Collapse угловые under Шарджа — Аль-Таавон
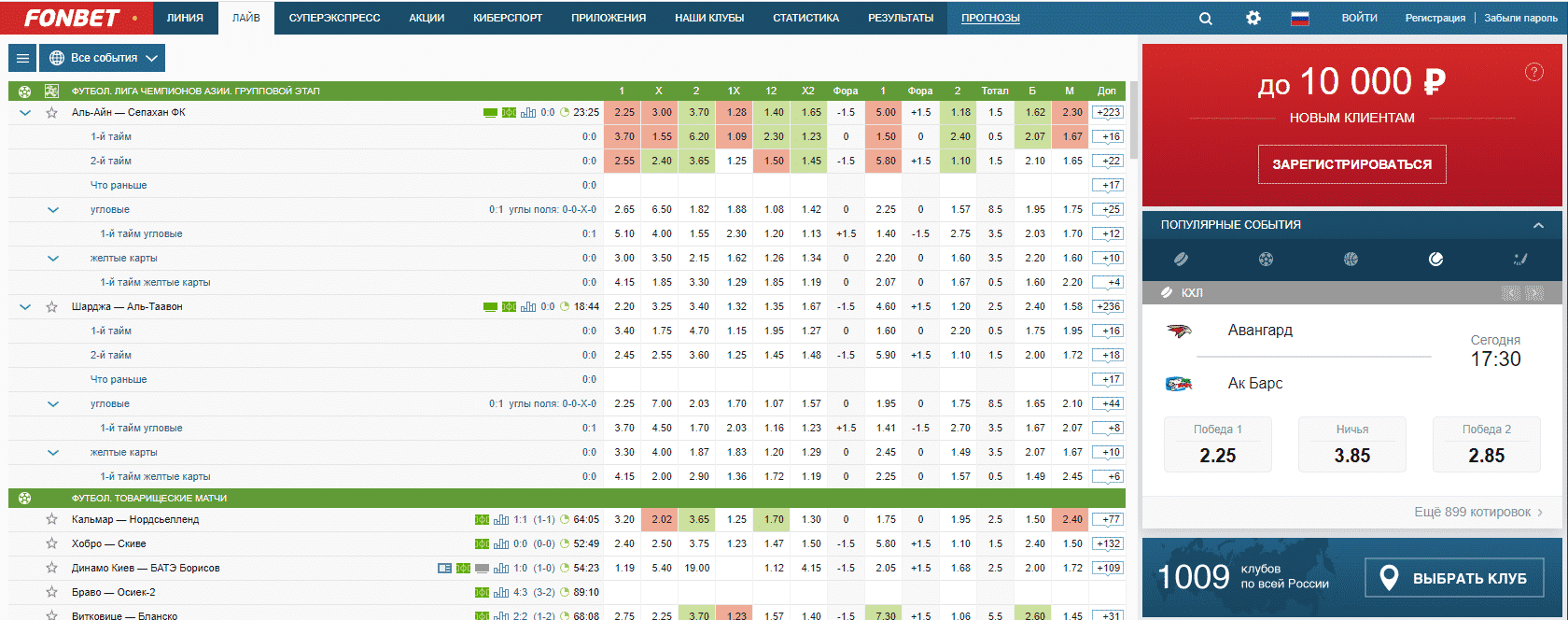The height and width of the screenshot is (620, 1568). 53,404
